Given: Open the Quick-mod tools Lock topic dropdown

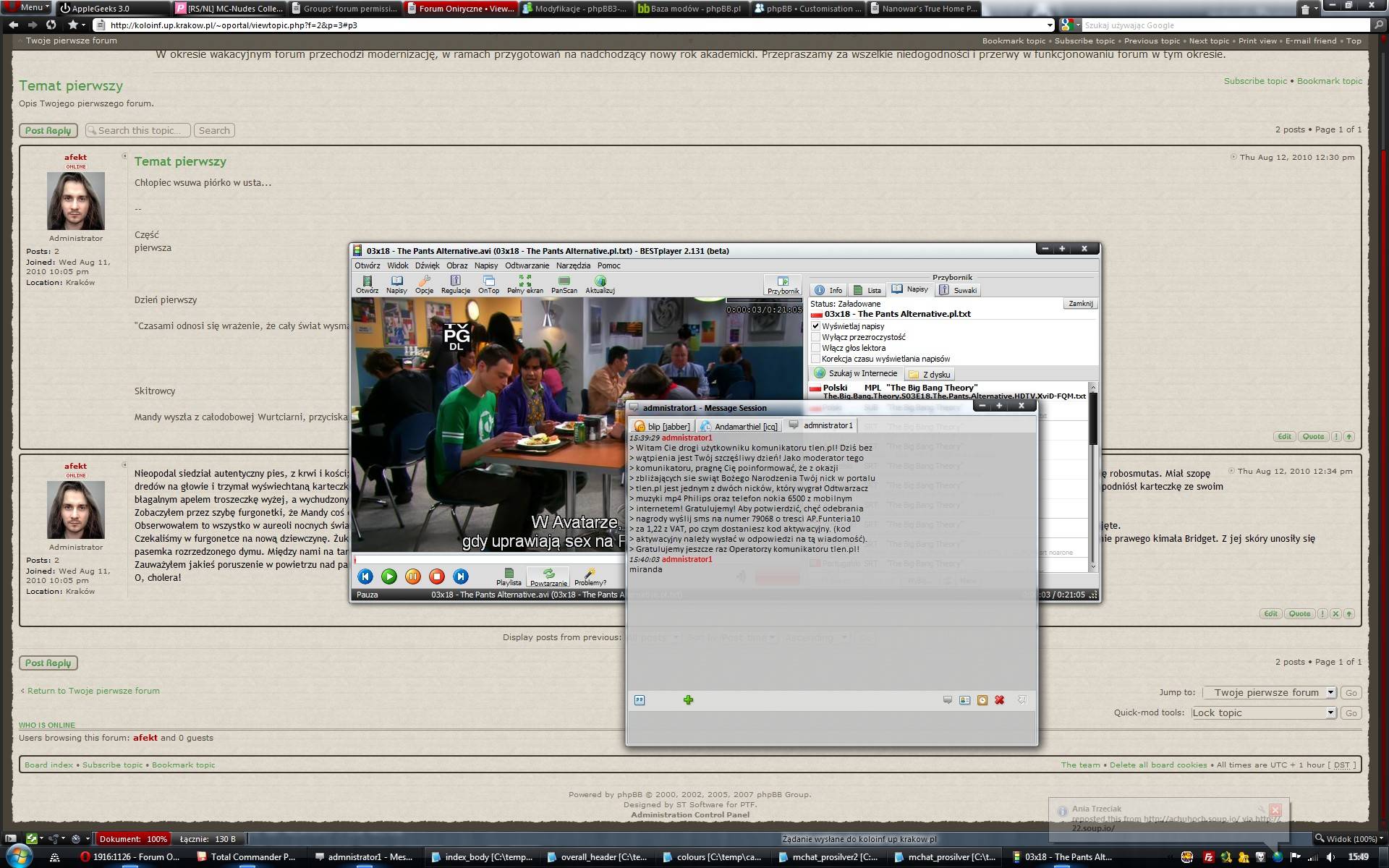Looking at the screenshot, I should pos(1264,712).
